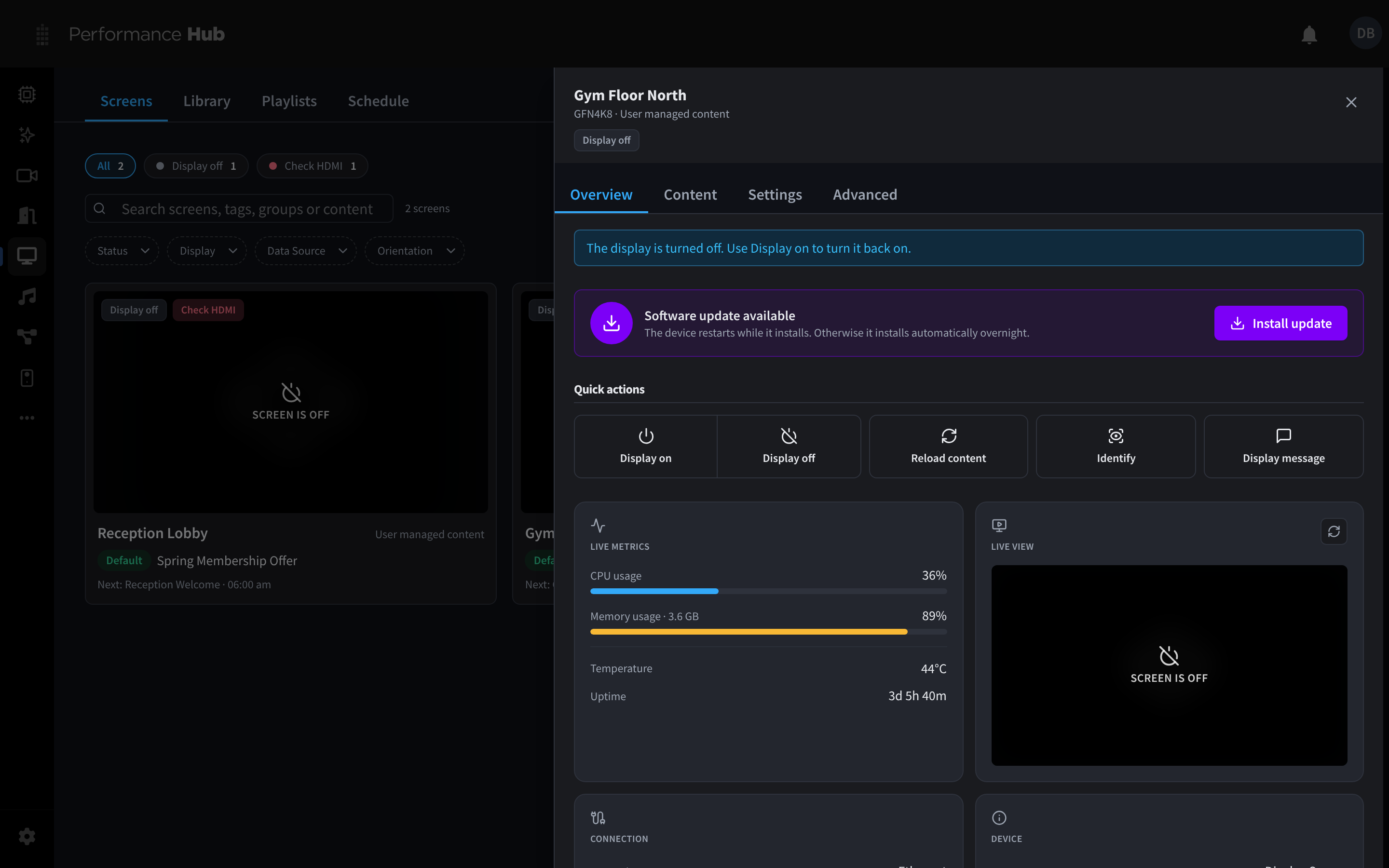Open the more options dots in sidebar
The image size is (1389, 868).
tap(27, 418)
